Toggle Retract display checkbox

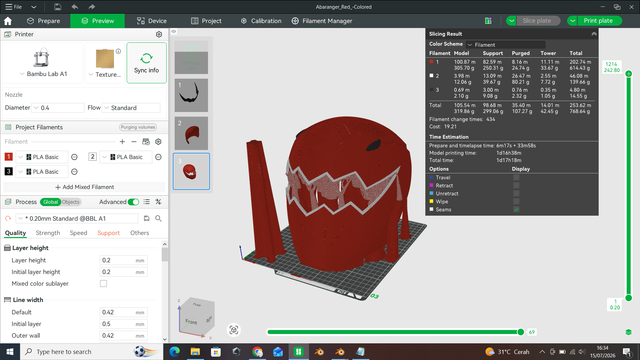pyautogui.click(x=516, y=185)
